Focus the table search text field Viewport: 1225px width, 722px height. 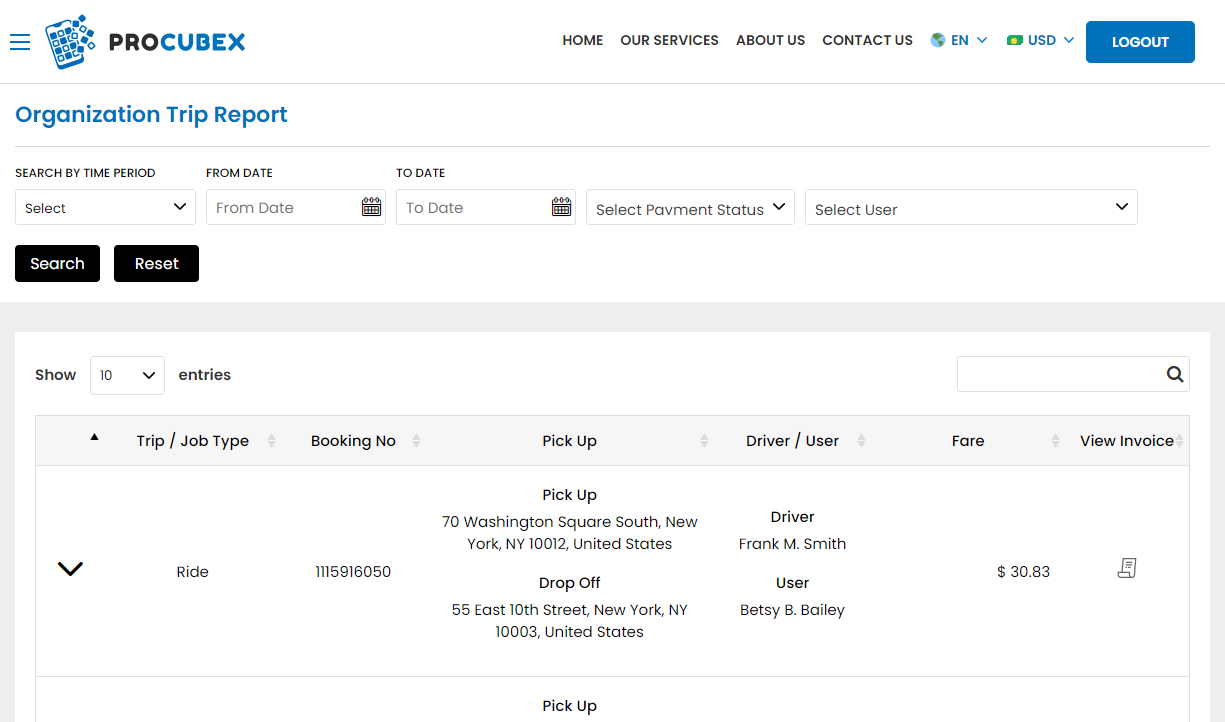pos(1058,374)
